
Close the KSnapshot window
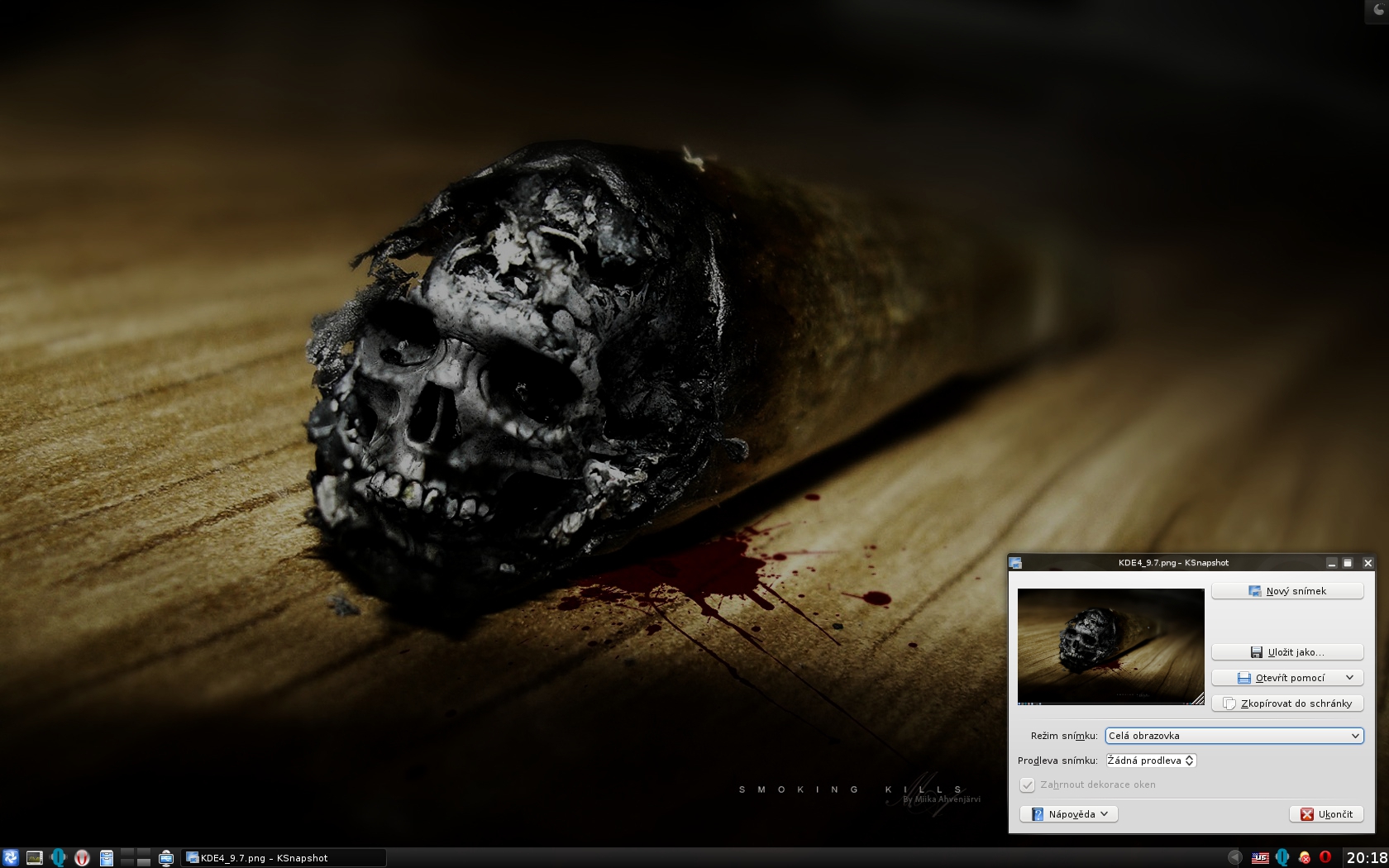tap(1368, 563)
